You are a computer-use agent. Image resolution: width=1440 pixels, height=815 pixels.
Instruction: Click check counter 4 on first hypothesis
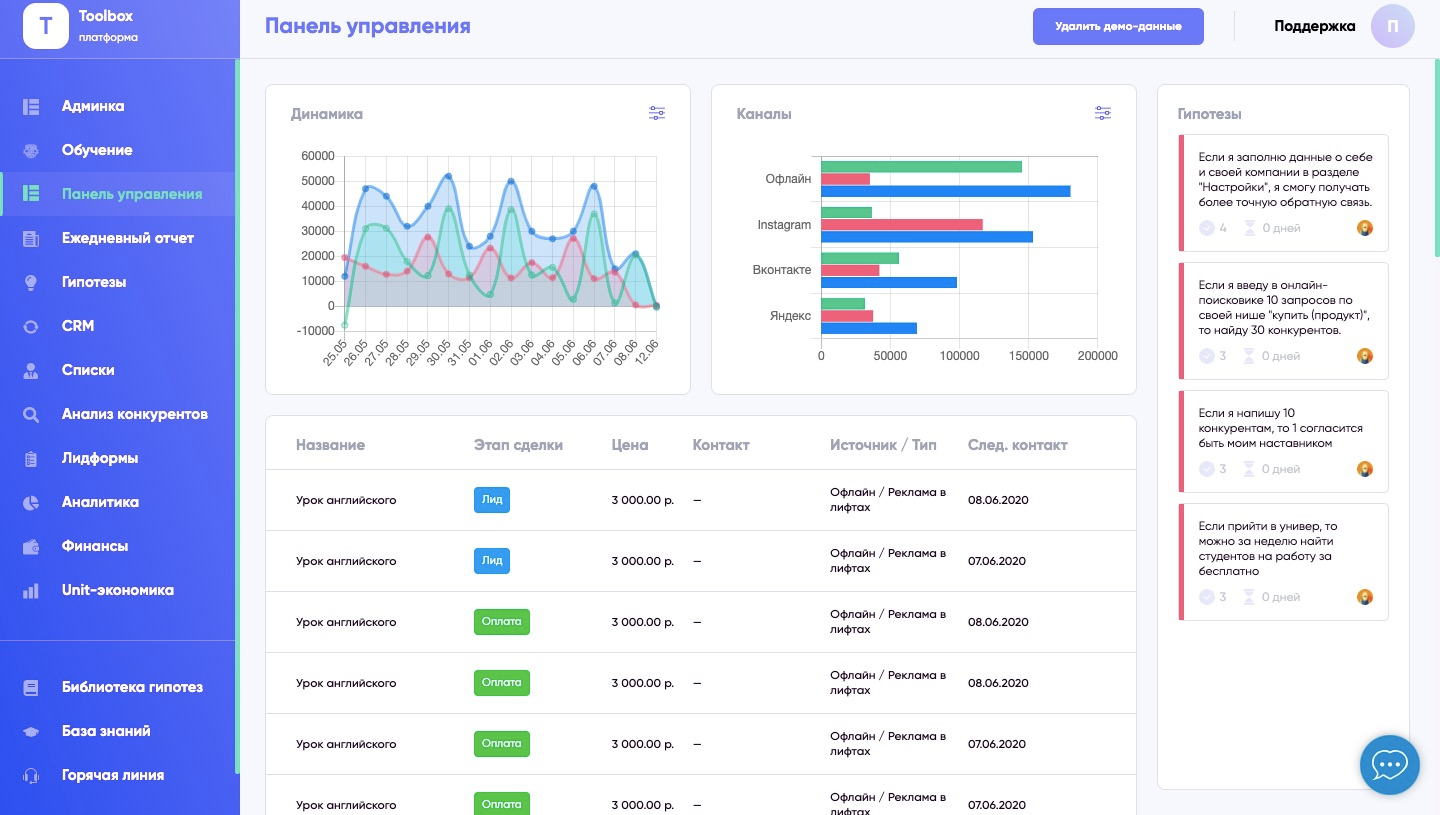[x=1213, y=228]
